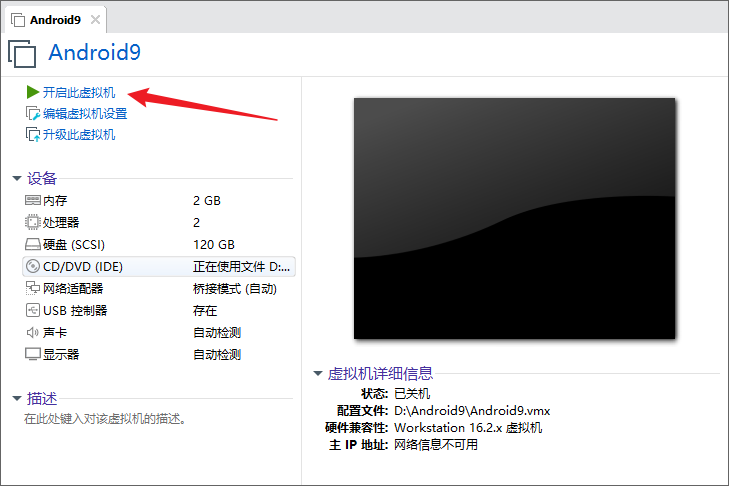The height and width of the screenshot is (486, 729).
Task: Select the CD/DVD (IDE) row label
Action: point(83,266)
